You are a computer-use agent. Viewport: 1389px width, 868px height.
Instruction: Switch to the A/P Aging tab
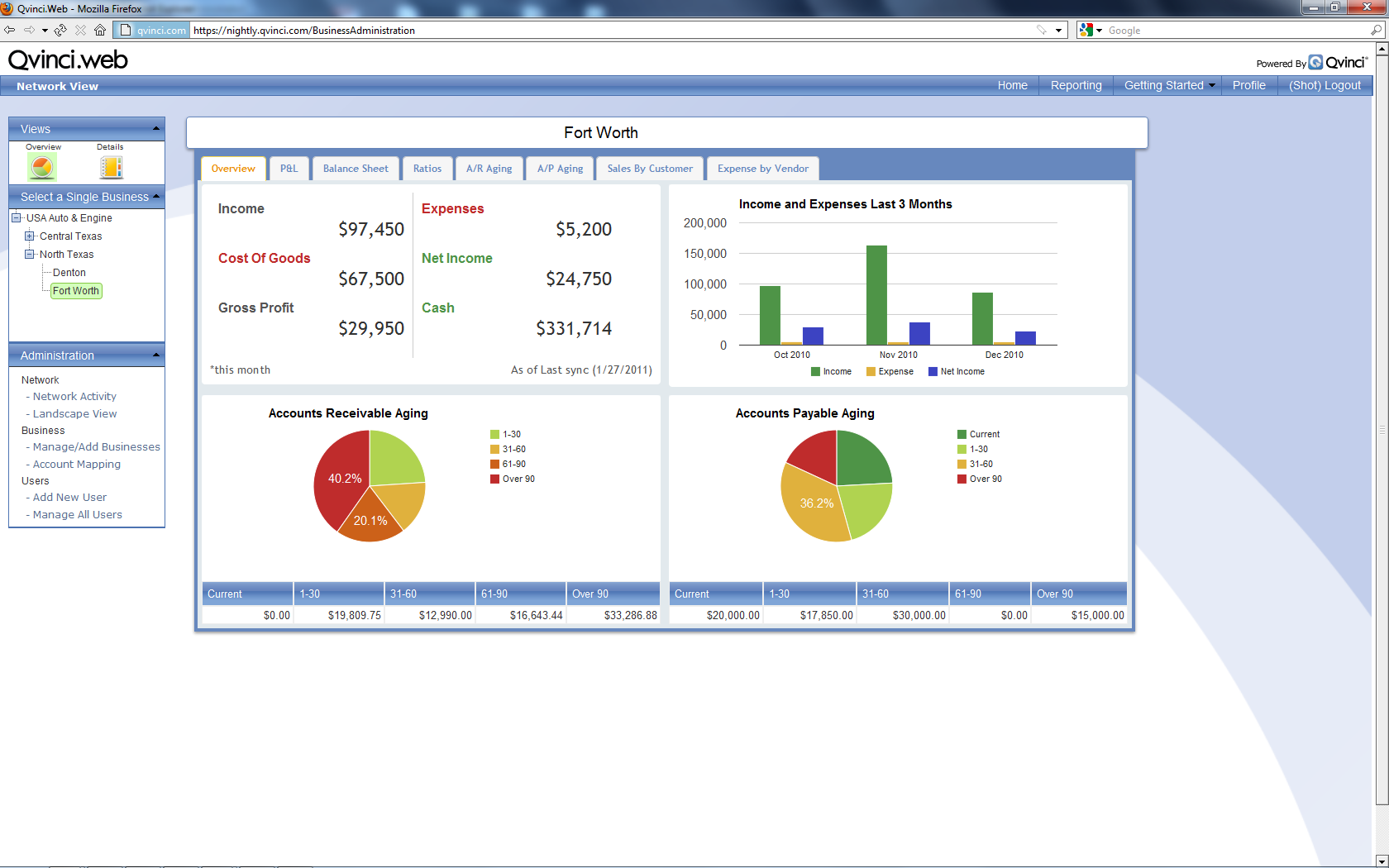(x=561, y=169)
